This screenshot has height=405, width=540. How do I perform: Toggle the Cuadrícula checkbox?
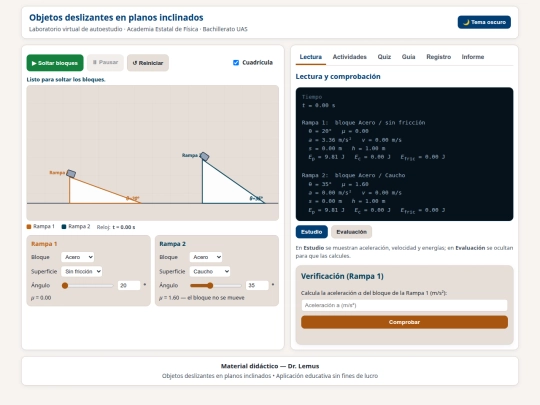pyautogui.click(x=236, y=63)
